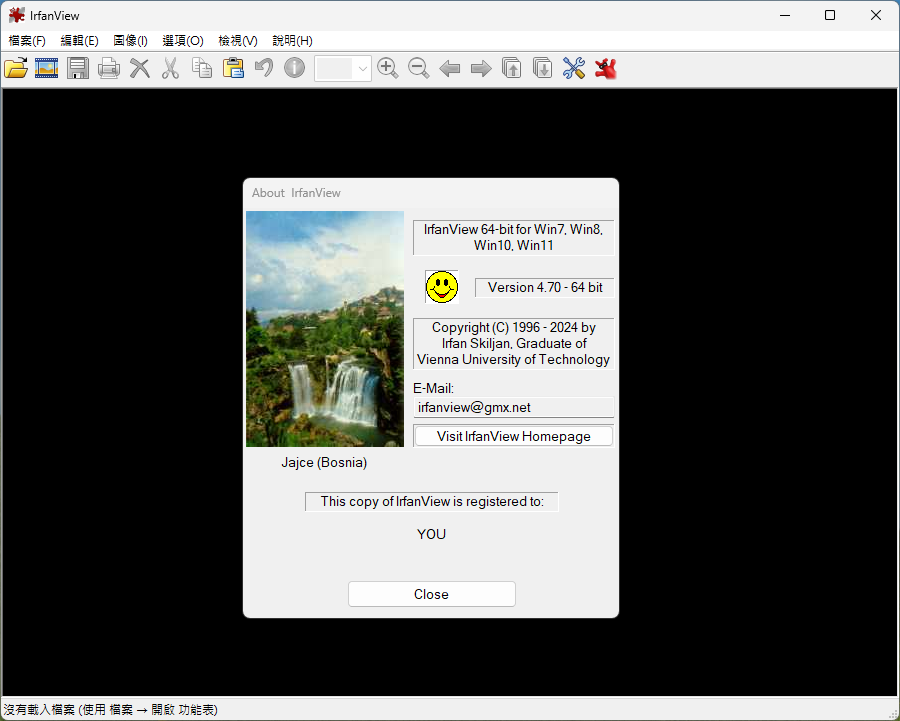The image size is (900, 721).
Task: Open the 檢視(V) menu
Action: 238,41
